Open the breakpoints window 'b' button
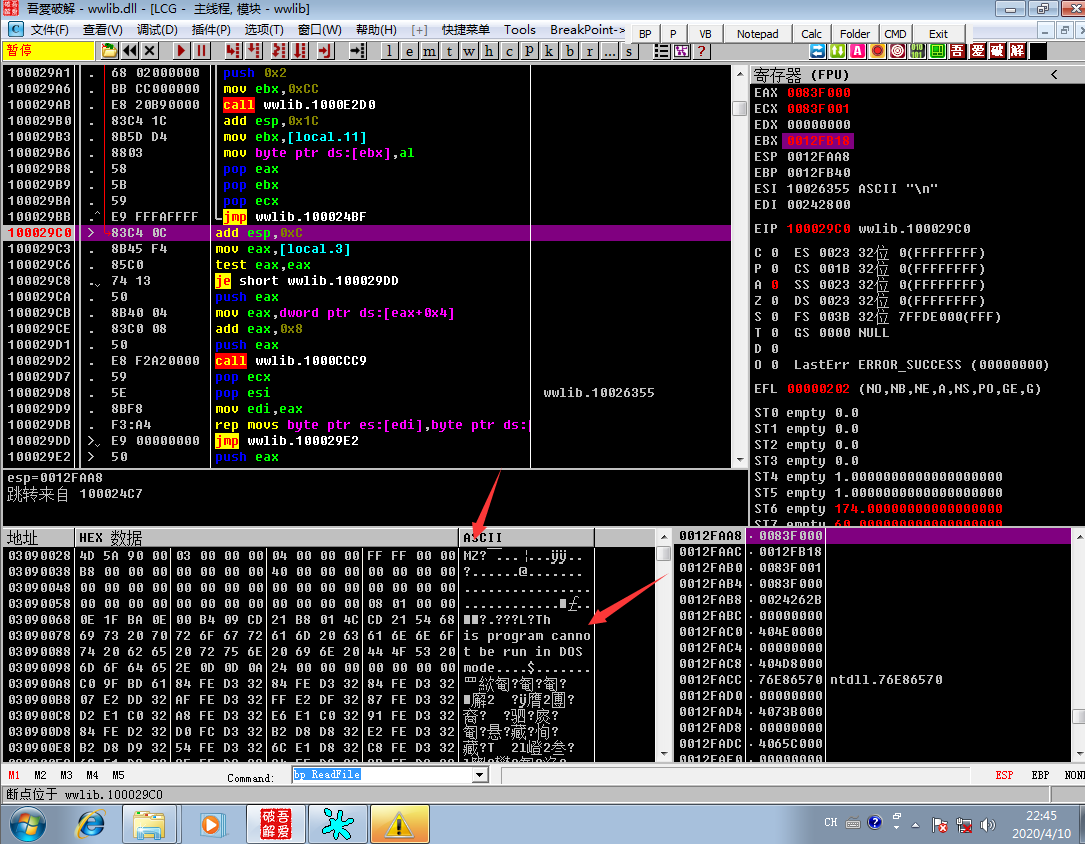The height and width of the screenshot is (844, 1085). [x=569, y=51]
